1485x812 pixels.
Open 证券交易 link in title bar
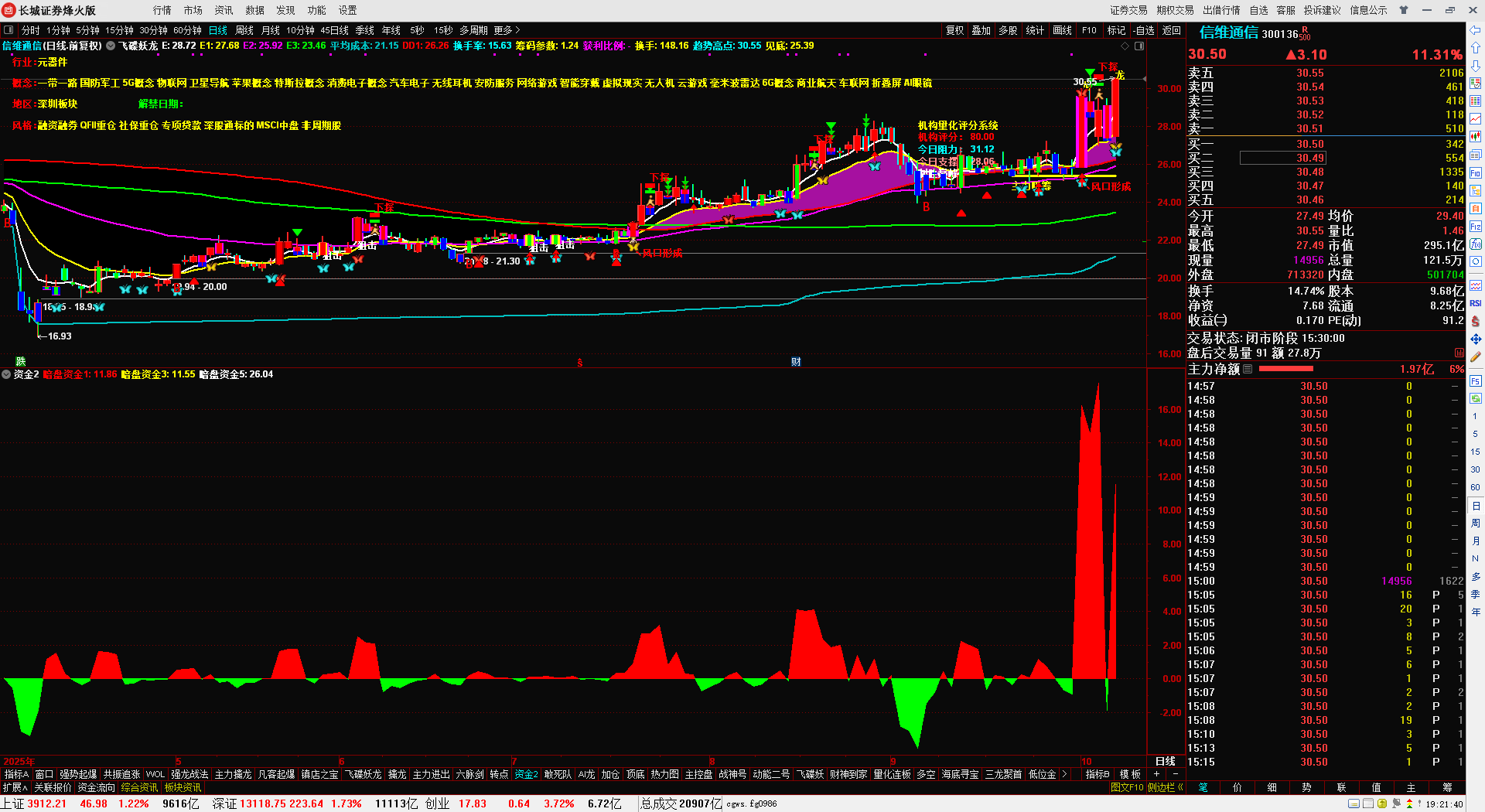click(x=1128, y=10)
